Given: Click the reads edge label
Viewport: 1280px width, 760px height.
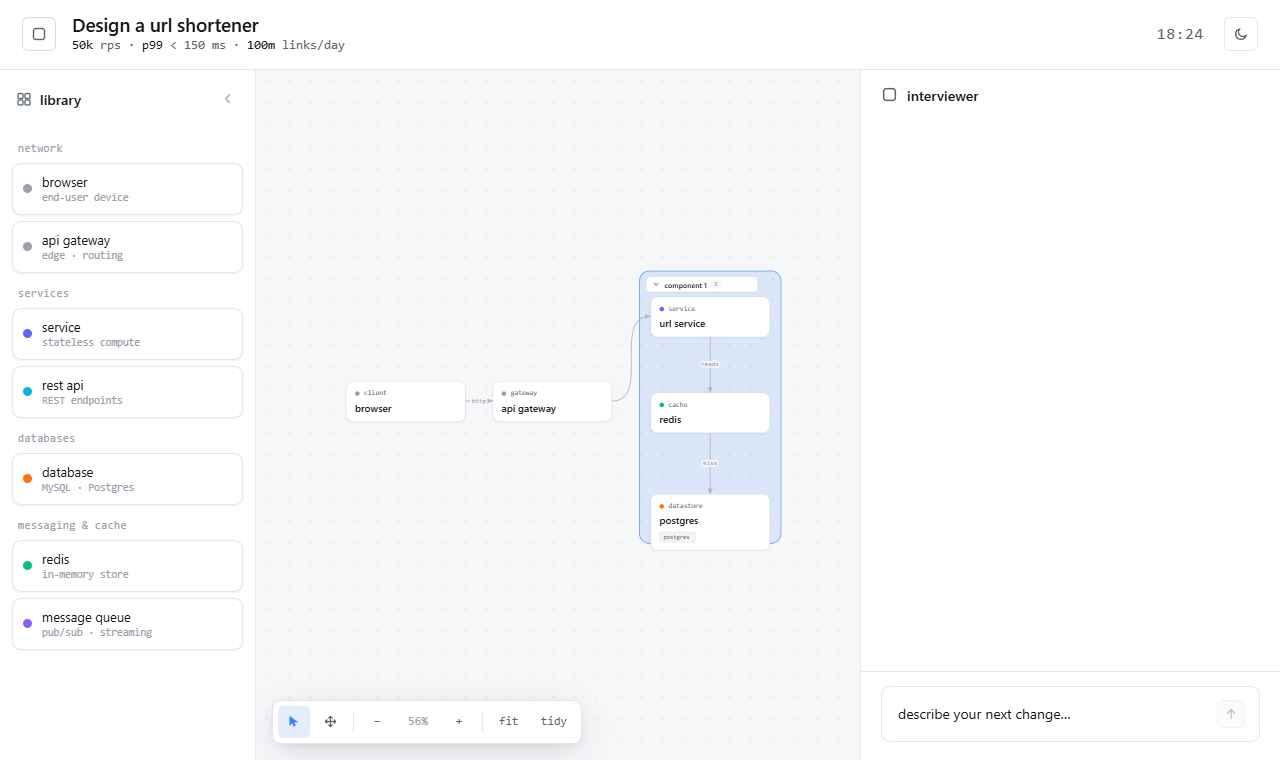Looking at the screenshot, I should 710,364.
